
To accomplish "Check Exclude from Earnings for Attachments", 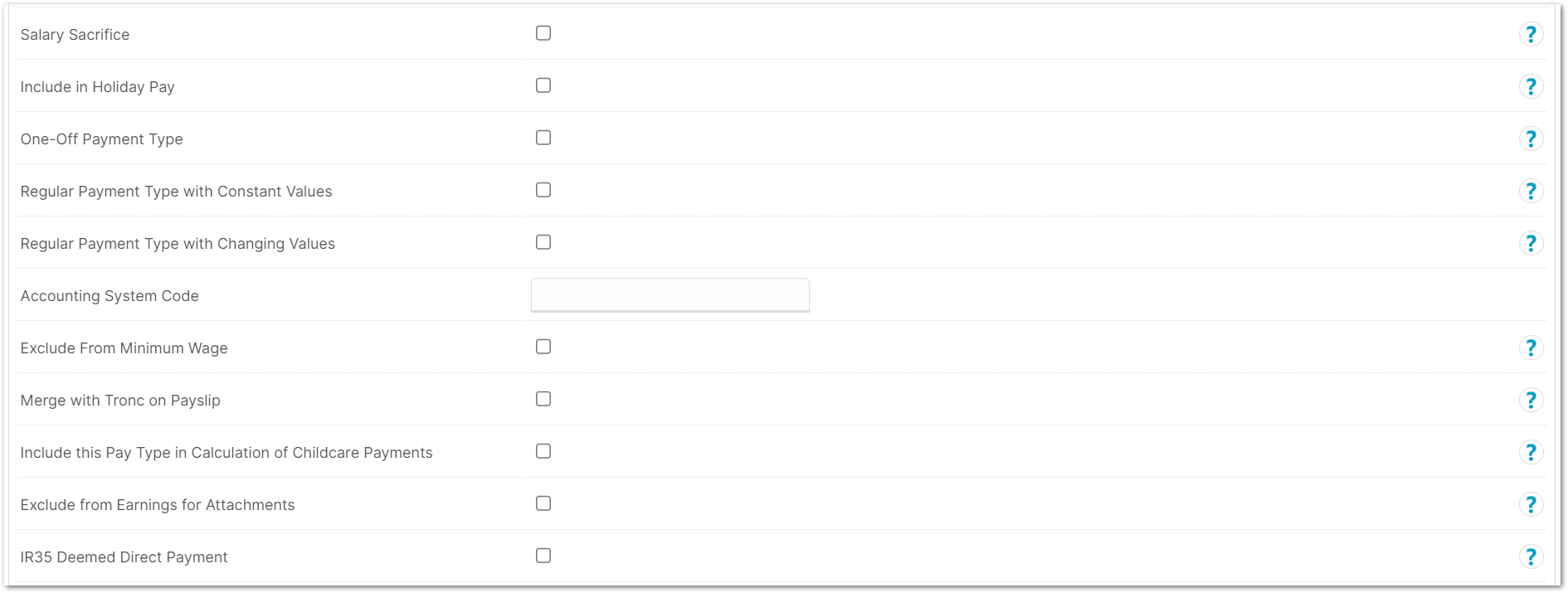I will tap(543, 503).
